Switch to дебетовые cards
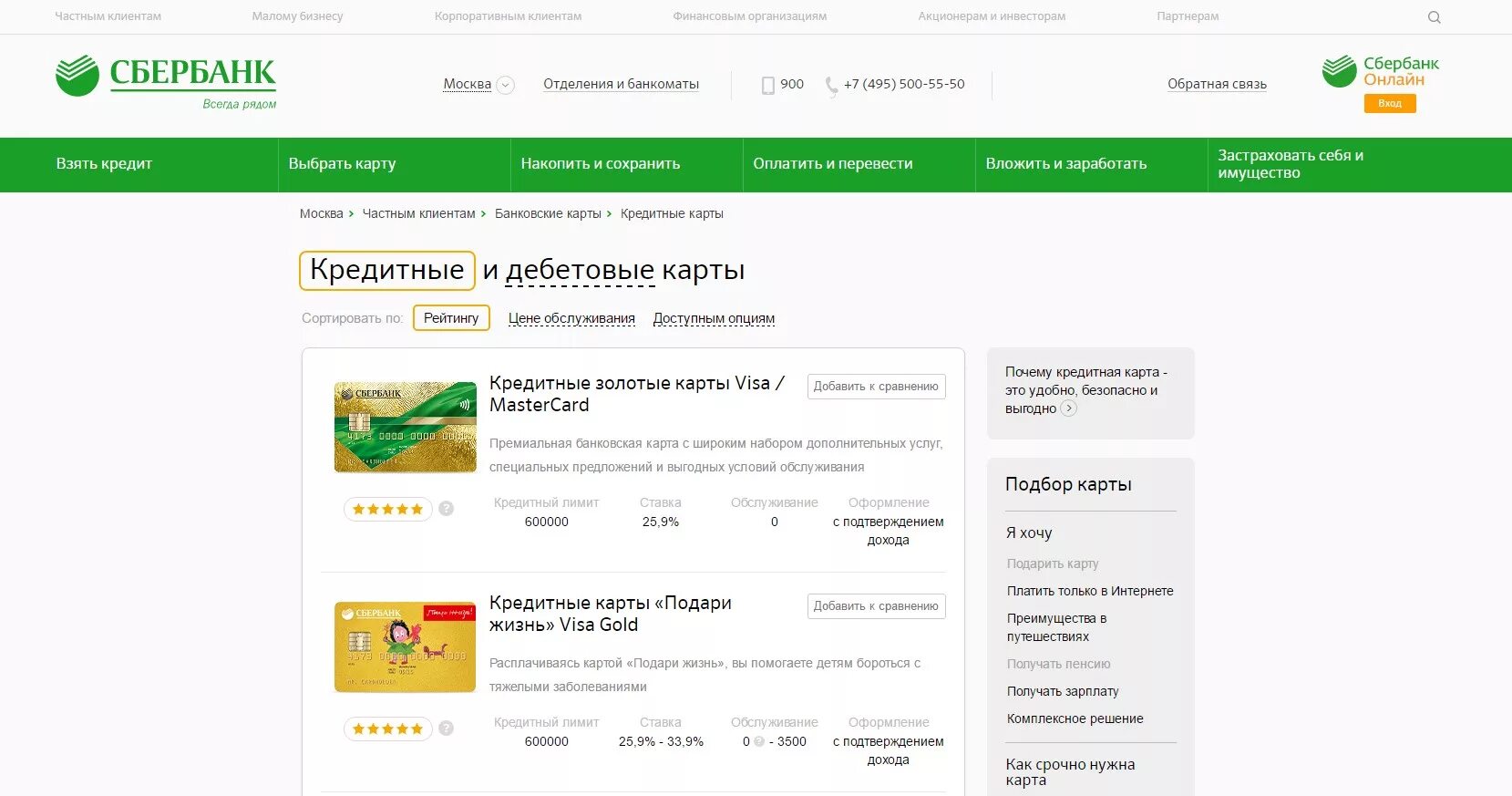This screenshot has width=1512, height=796. point(580,270)
